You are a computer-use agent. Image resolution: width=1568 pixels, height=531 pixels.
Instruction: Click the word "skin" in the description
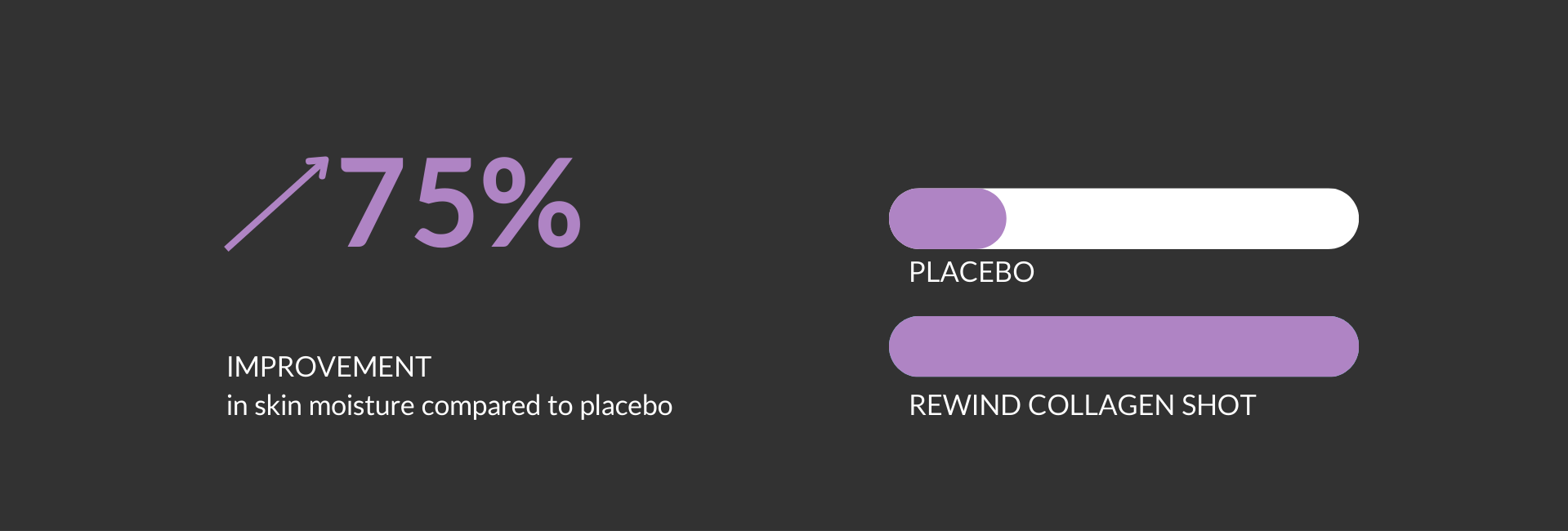[278, 406]
